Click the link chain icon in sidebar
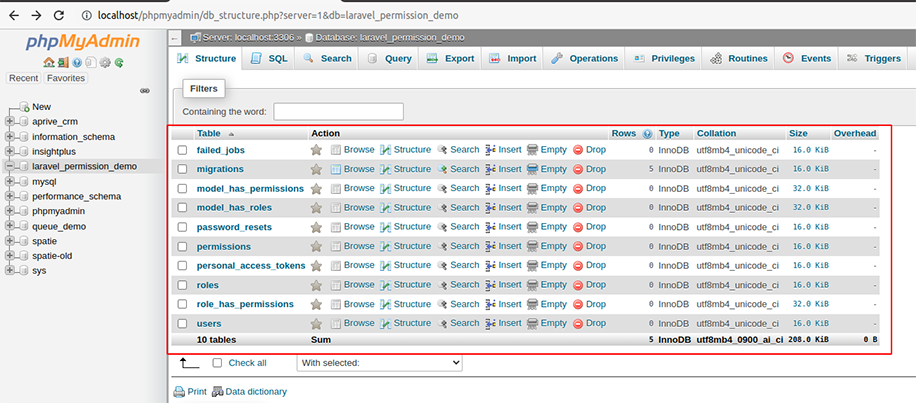The image size is (916, 403). tap(145, 91)
